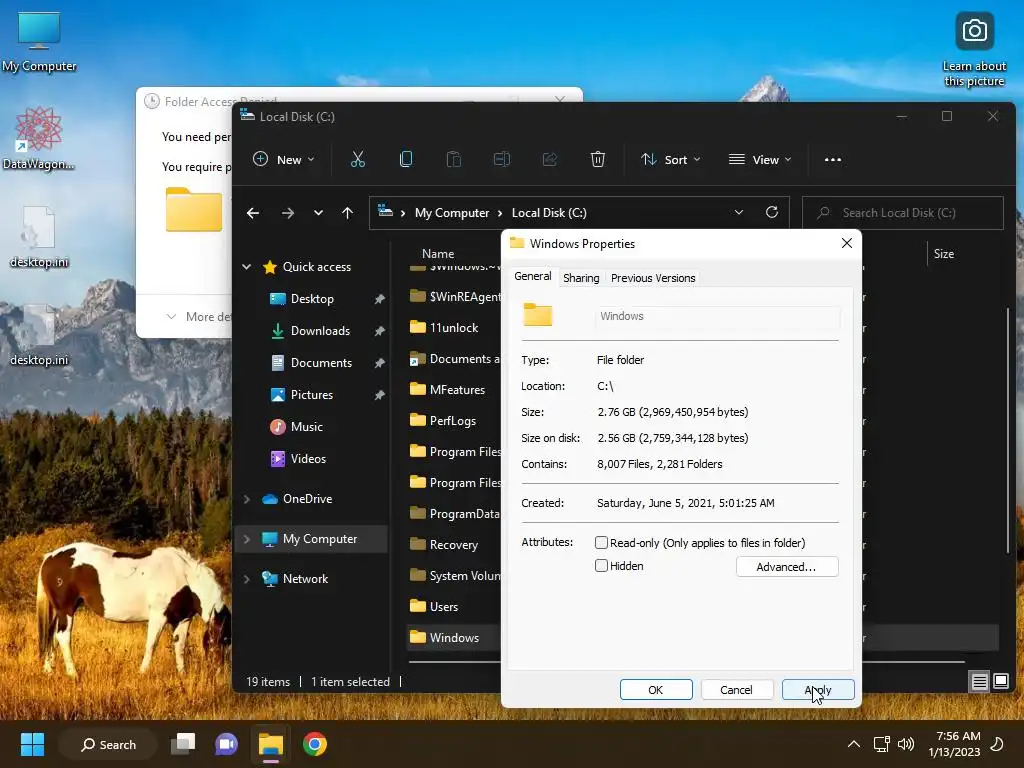The width and height of the screenshot is (1024, 768).
Task: Open the My Computer desktop icon
Action: click(39, 42)
